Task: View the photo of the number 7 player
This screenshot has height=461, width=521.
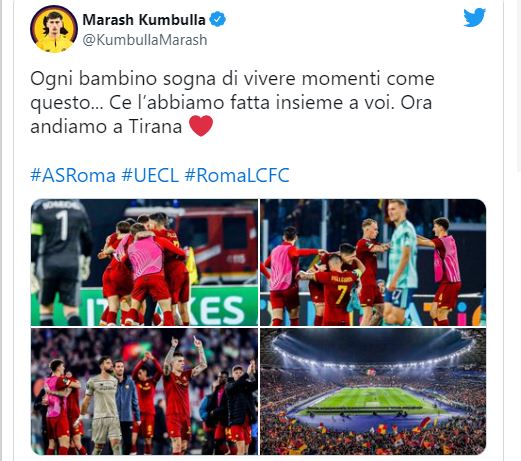Action: click(373, 262)
